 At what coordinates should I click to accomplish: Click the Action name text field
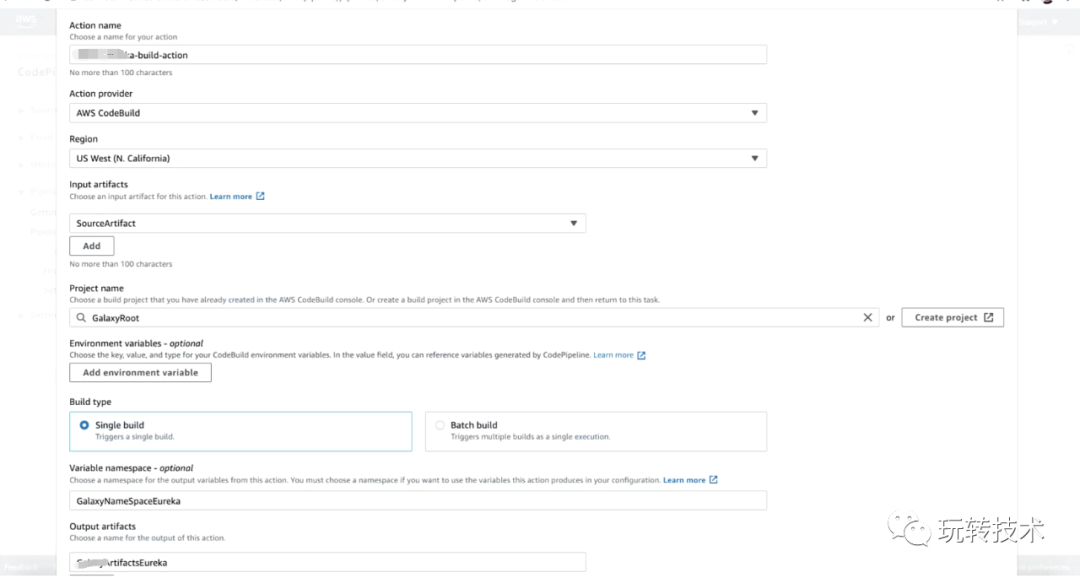(x=418, y=55)
